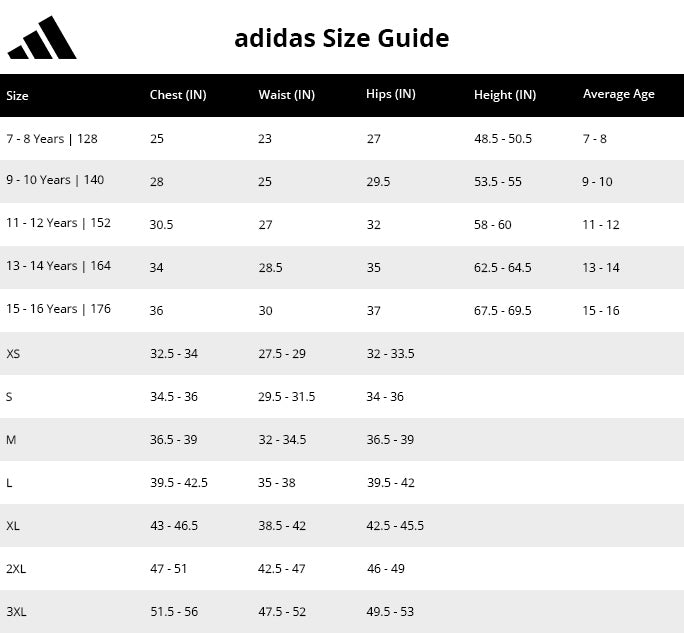This screenshot has width=684, height=633.
Task: Click the adidas three-stripe logo
Action: 42,38
